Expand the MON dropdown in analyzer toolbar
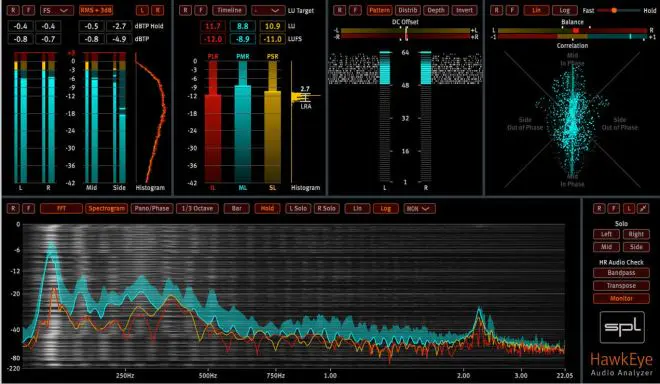660x384 pixels. [x=419, y=208]
